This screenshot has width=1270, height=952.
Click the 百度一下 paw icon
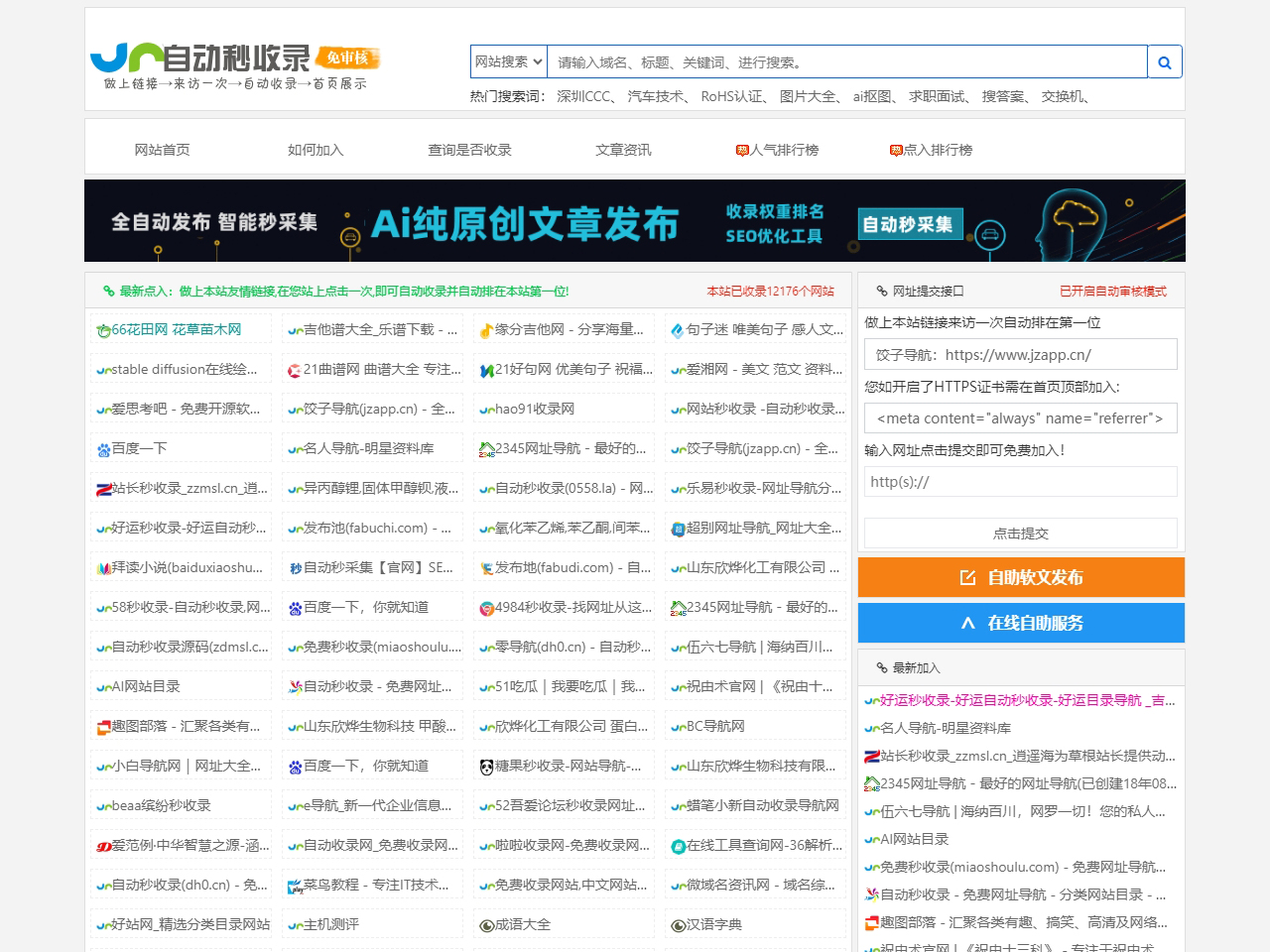(x=103, y=449)
